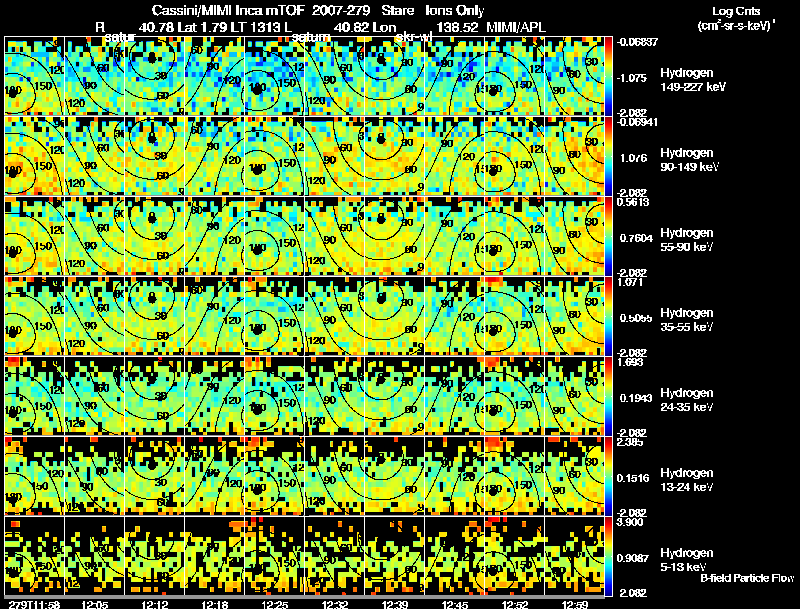Click the '12:45' time label
The image size is (800, 609).
(455, 604)
